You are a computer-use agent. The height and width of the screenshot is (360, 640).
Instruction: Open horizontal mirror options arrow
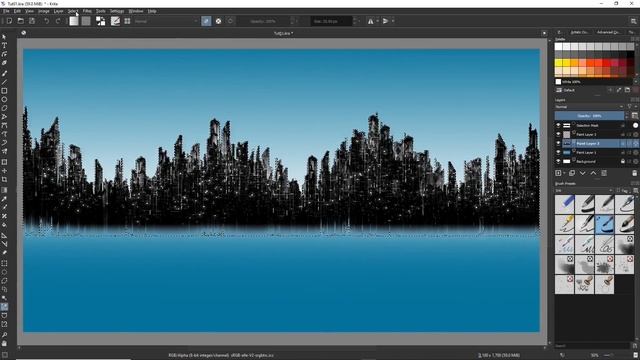378,21
